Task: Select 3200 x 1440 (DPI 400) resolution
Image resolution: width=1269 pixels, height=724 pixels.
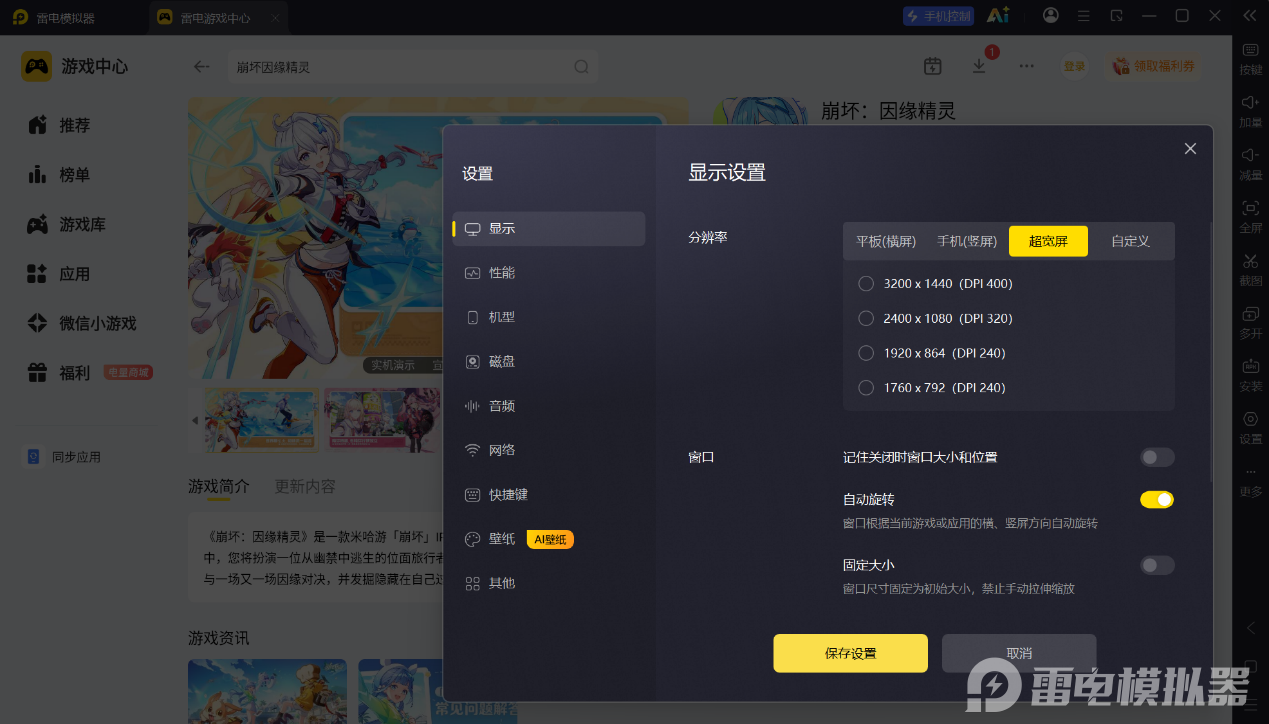Action: pyautogui.click(x=936, y=284)
